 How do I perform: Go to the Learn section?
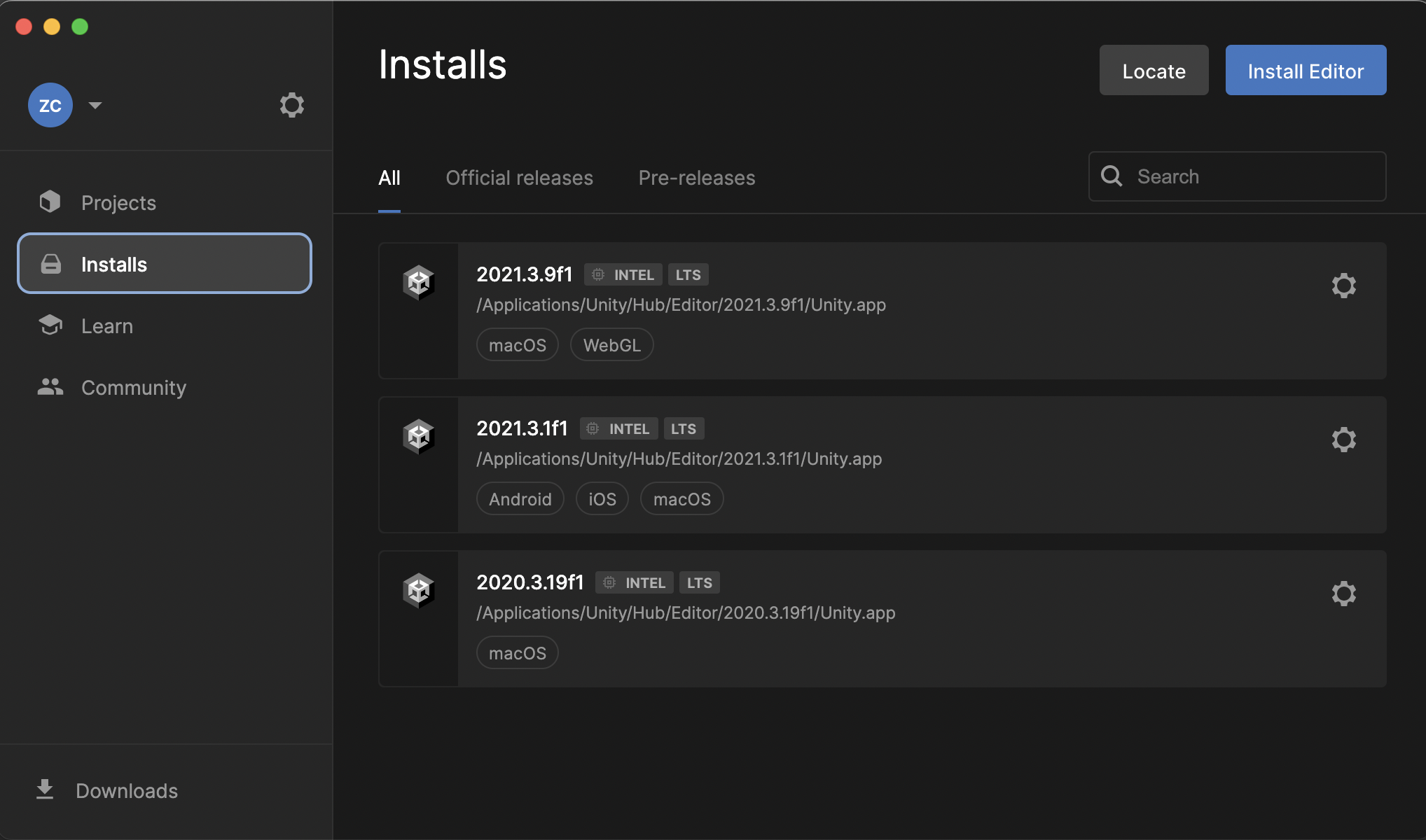coord(106,326)
